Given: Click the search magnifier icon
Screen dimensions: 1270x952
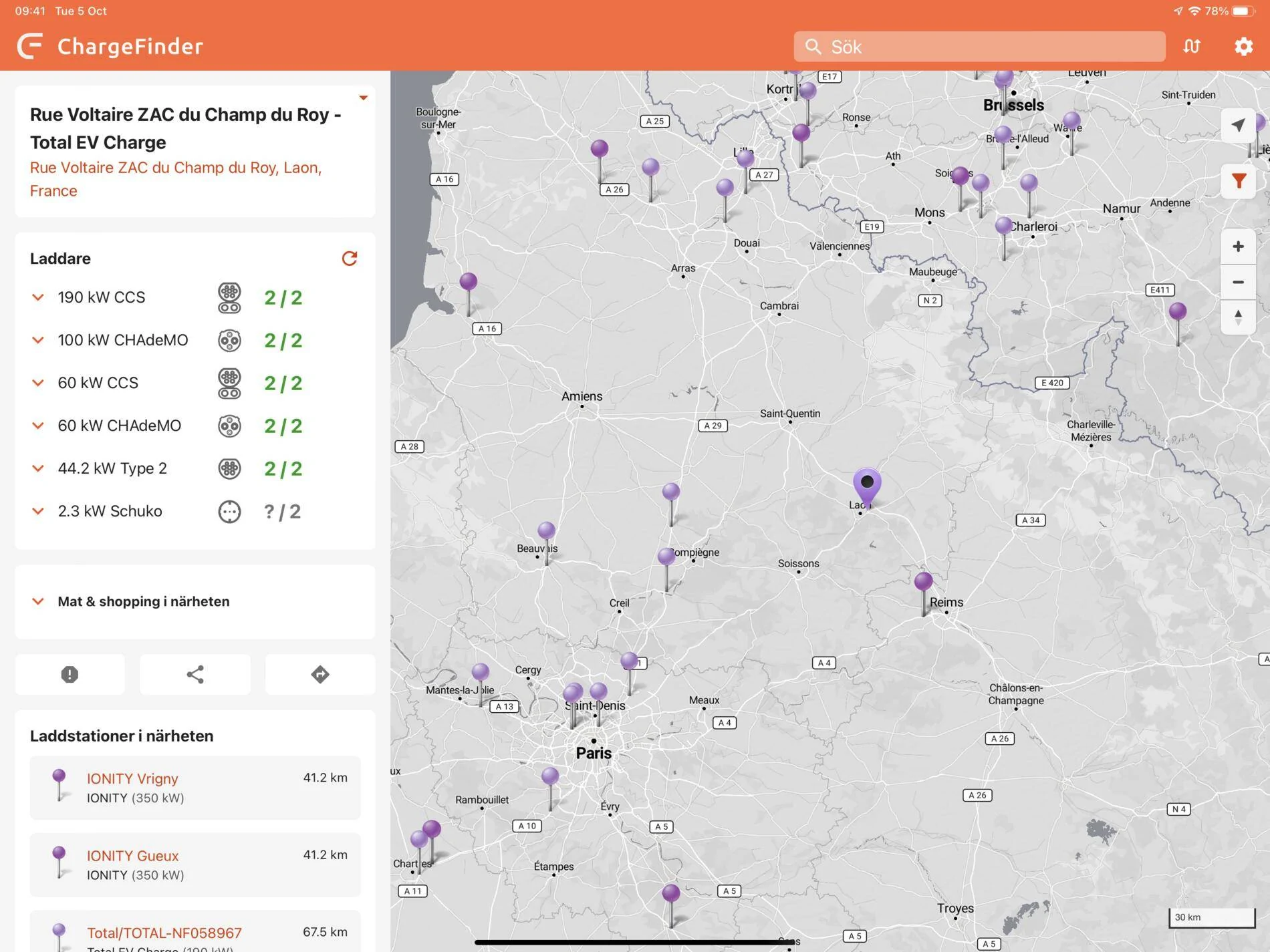Looking at the screenshot, I should point(813,46).
